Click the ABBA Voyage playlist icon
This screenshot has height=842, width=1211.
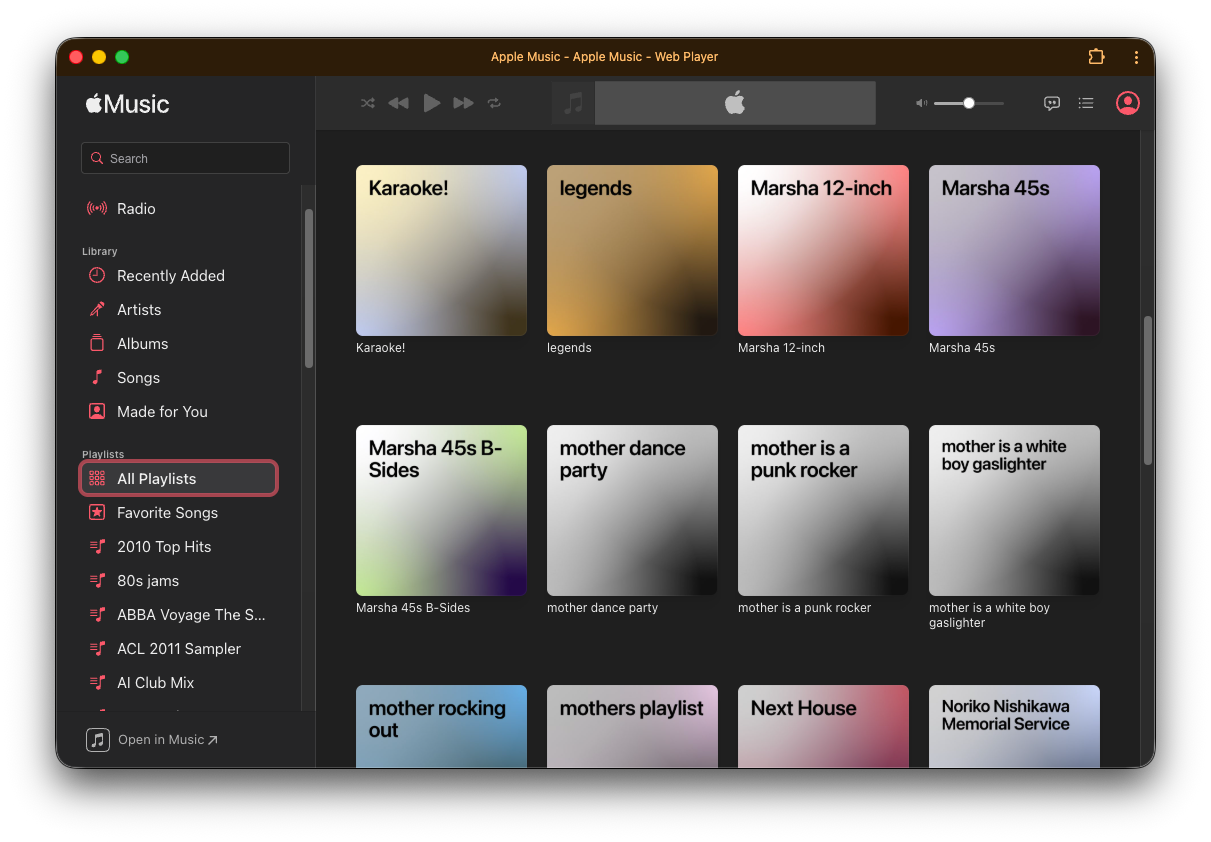[x=97, y=615]
